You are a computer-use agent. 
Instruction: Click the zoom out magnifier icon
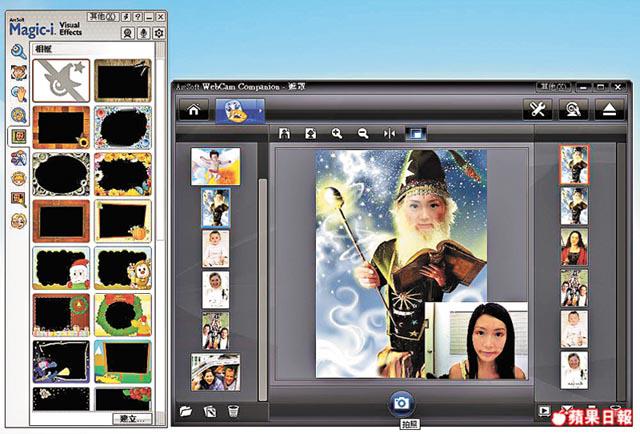point(363,133)
